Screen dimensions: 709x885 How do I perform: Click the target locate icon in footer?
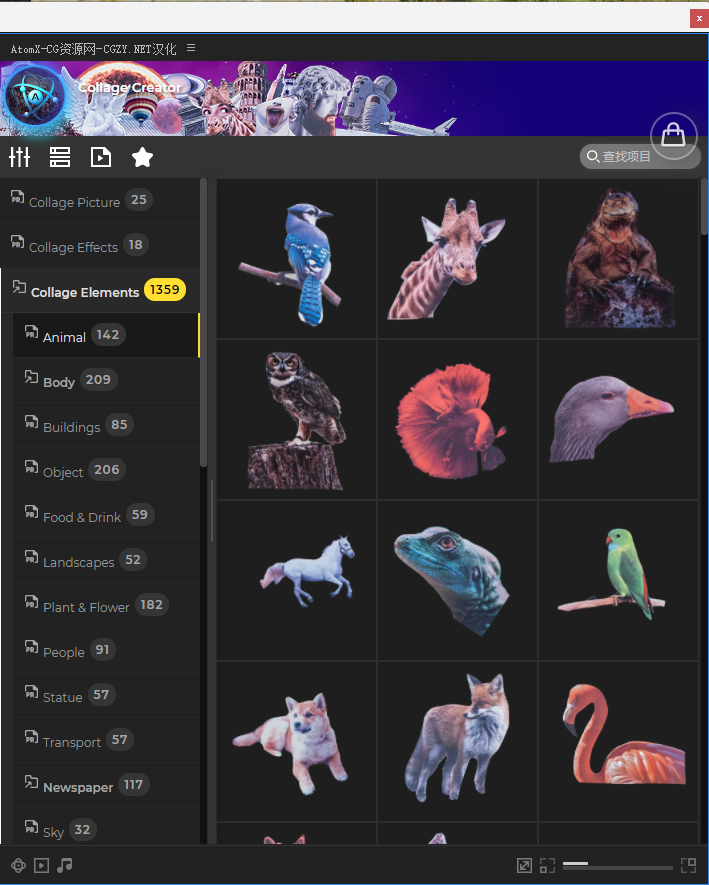click(x=18, y=865)
